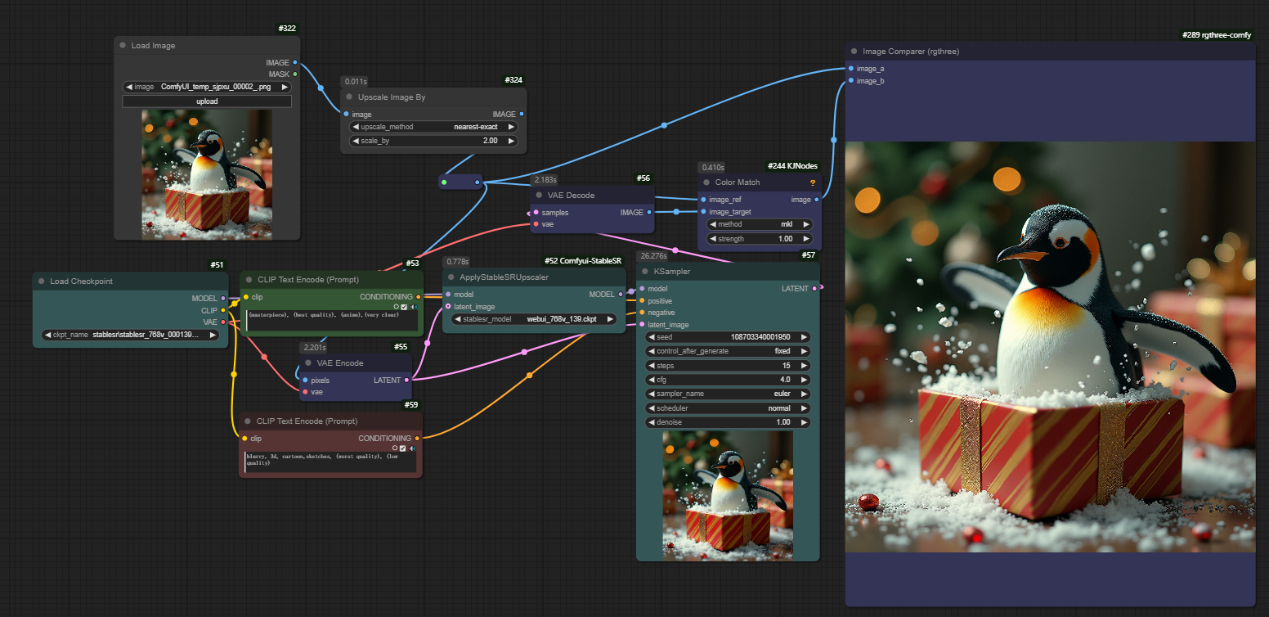The height and width of the screenshot is (617, 1269).
Task: Click the LATENT output port of VAE Encode
Action: click(408, 380)
